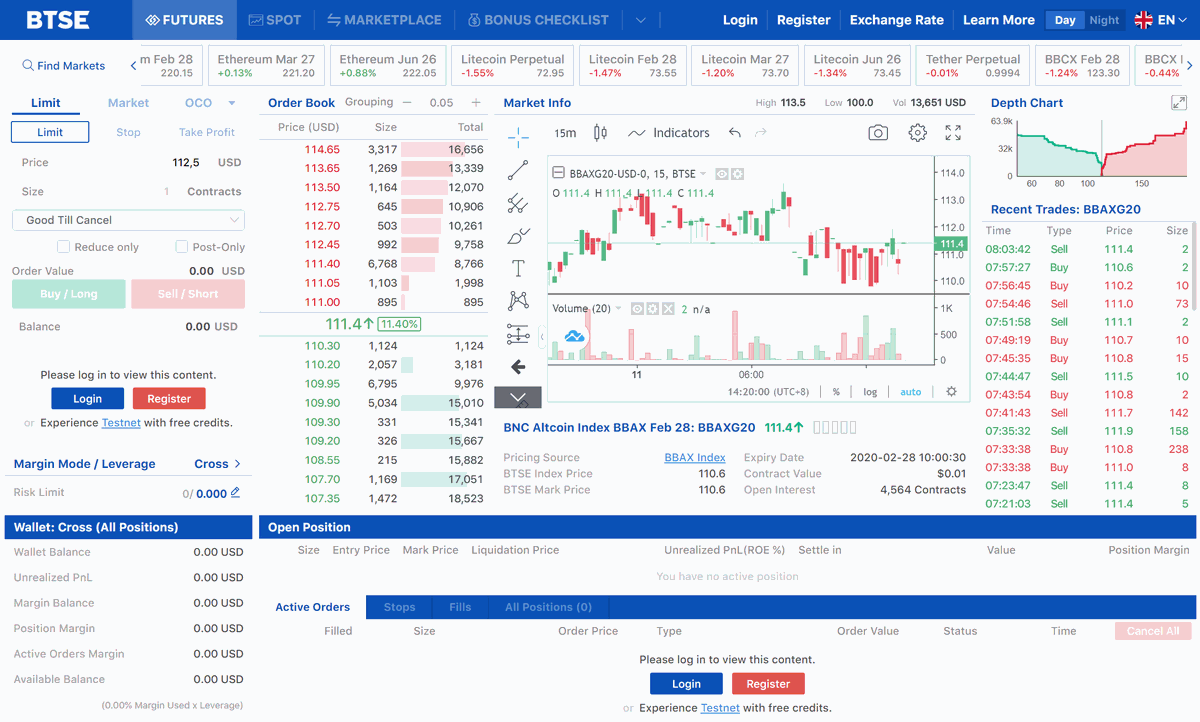Toggle Volume indicator visibility eye icon
1200x722 pixels.
[x=637, y=309]
